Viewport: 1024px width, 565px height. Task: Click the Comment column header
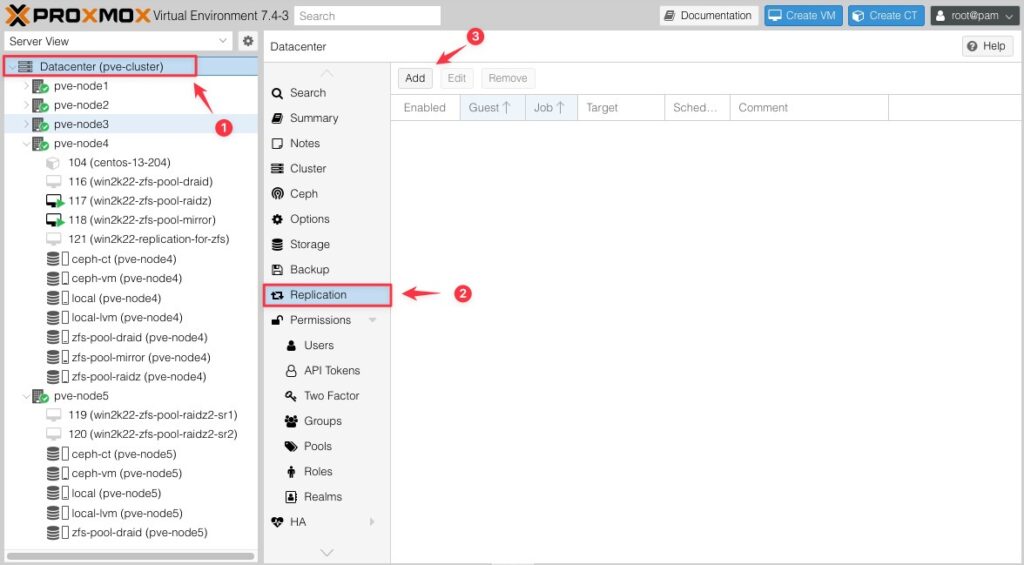pyautogui.click(x=809, y=108)
